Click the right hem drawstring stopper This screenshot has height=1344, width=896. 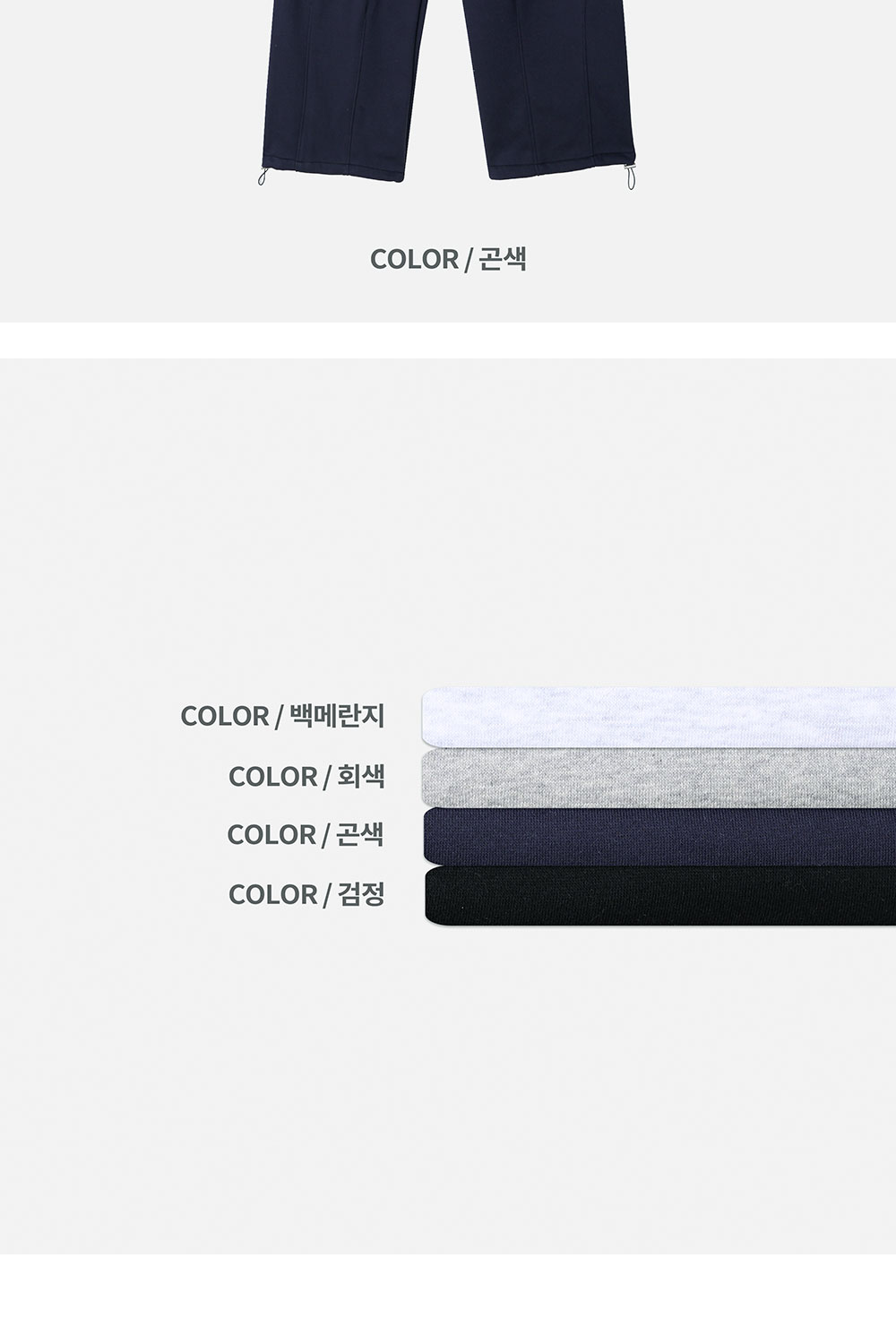click(631, 177)
